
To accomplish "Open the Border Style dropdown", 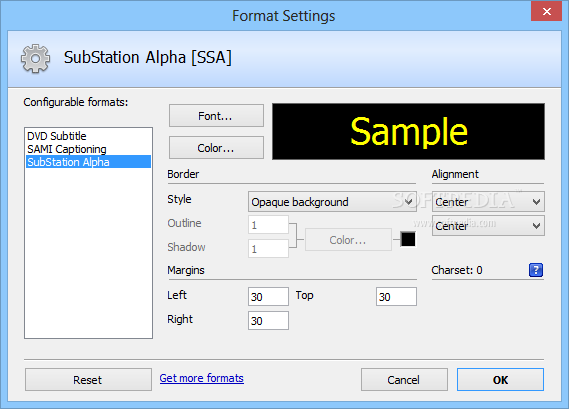I will tap(332, 202).
